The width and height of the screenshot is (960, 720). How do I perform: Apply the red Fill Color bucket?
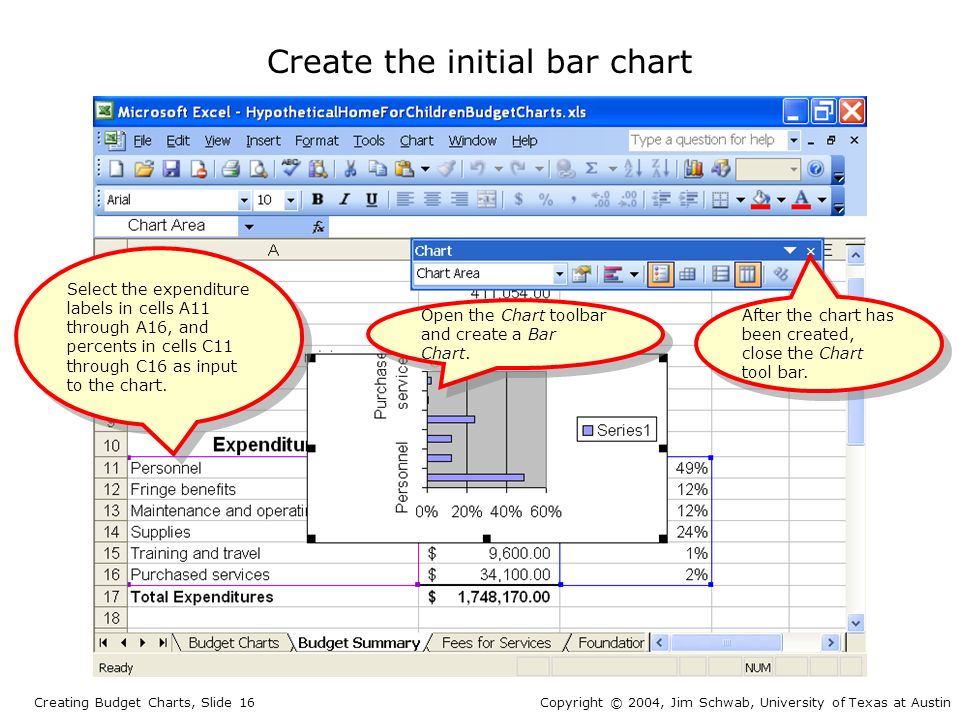click(761, 199)
